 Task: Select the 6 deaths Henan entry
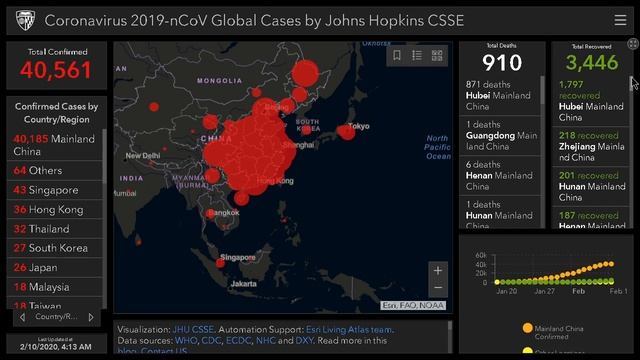coord(500,176)
